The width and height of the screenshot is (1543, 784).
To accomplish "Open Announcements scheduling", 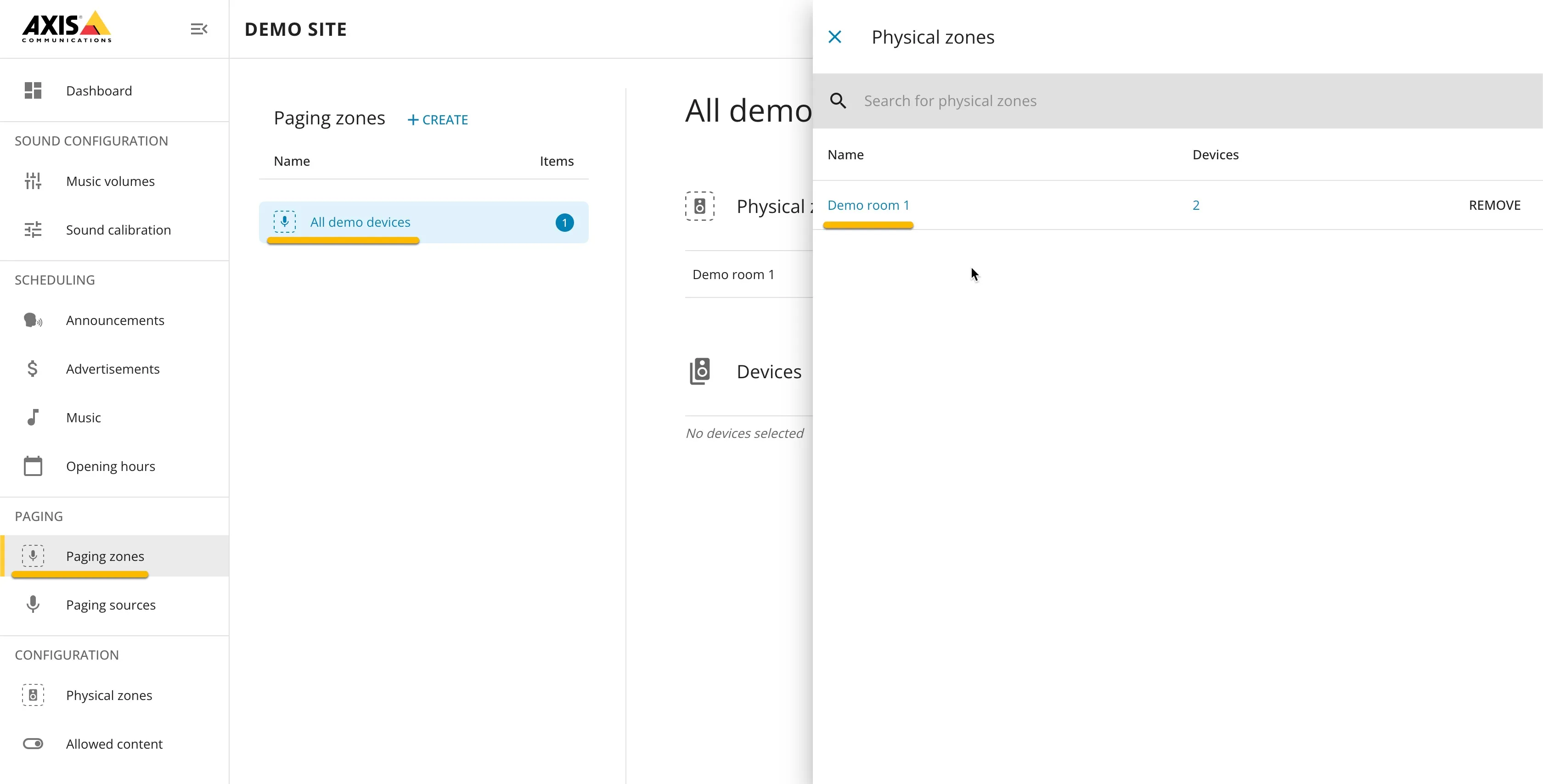I will pos(114,320).
